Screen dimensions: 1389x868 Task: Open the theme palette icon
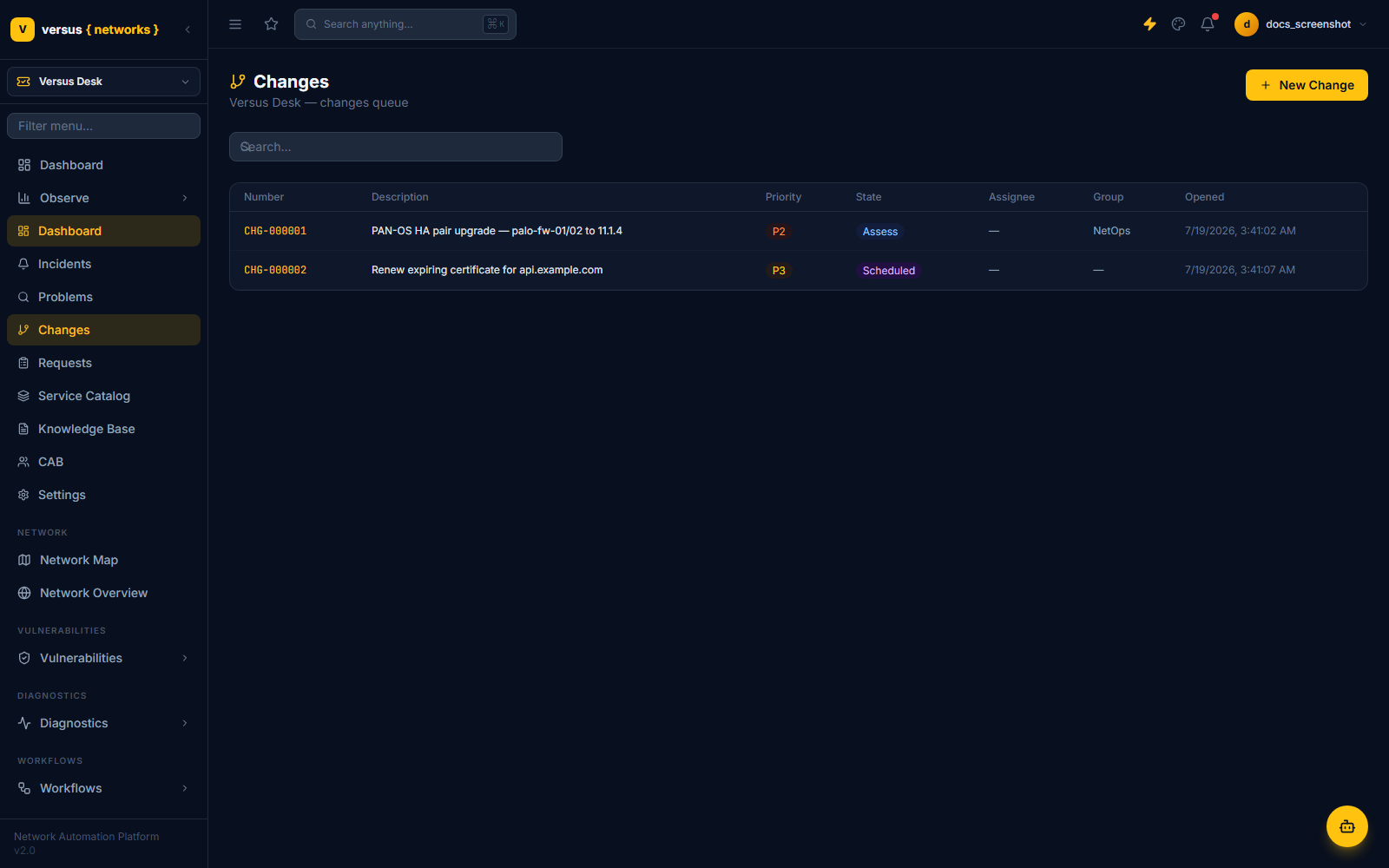pos(1178,24)
